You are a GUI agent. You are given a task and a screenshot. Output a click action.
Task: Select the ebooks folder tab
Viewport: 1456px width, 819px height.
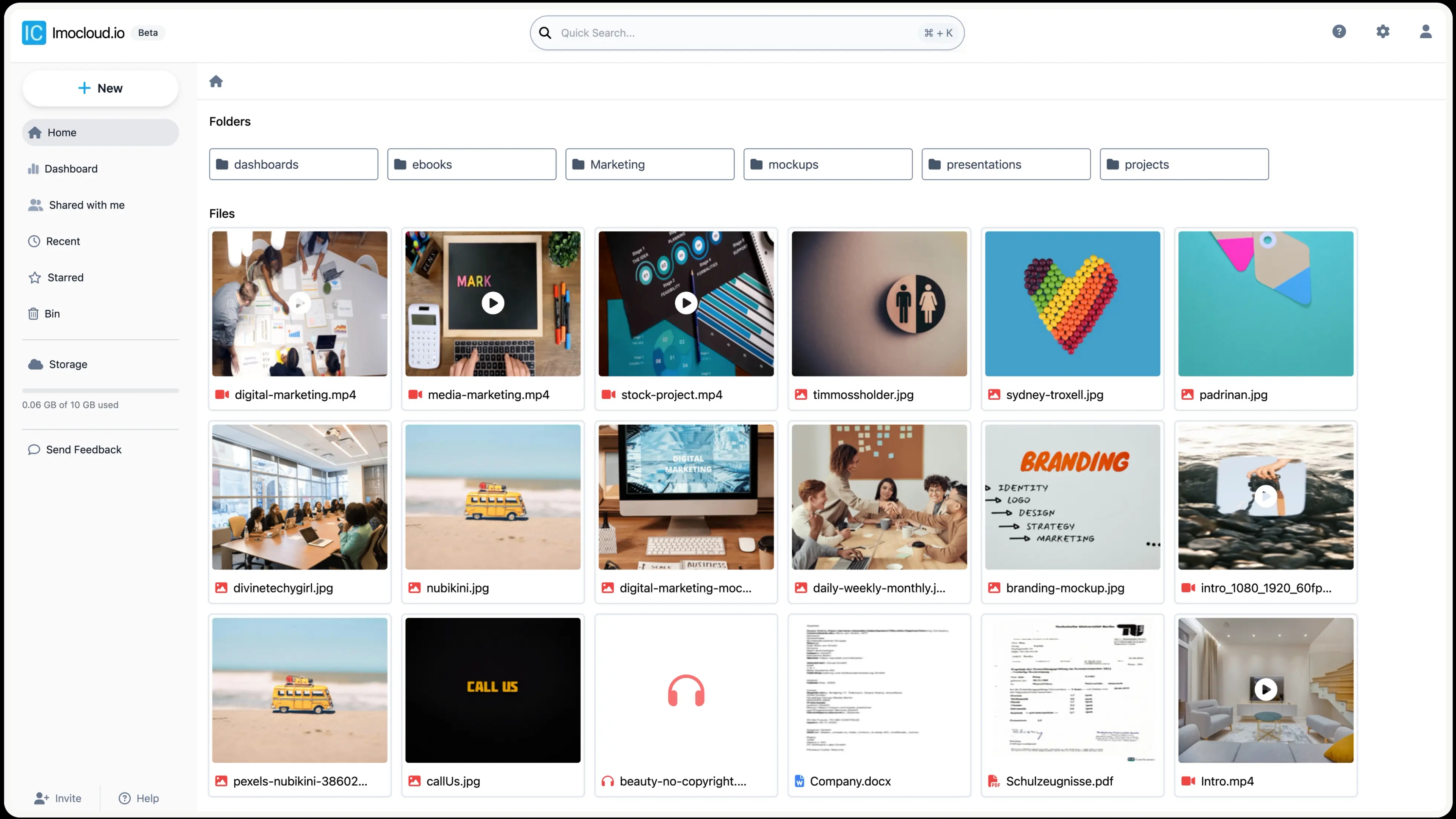[x=471, y=163]
